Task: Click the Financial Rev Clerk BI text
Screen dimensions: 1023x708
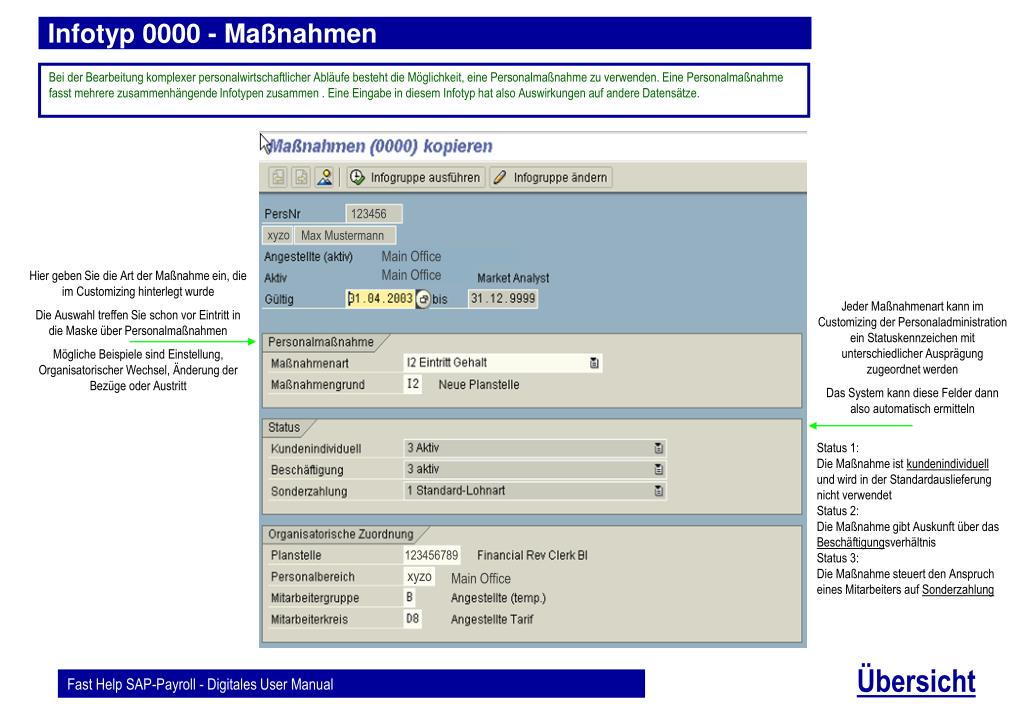Action: pos(532,555)
